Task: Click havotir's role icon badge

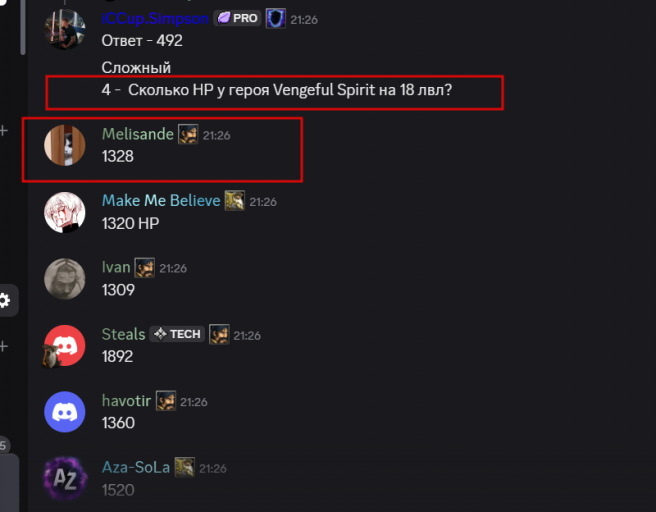Action: click(166, 401)
